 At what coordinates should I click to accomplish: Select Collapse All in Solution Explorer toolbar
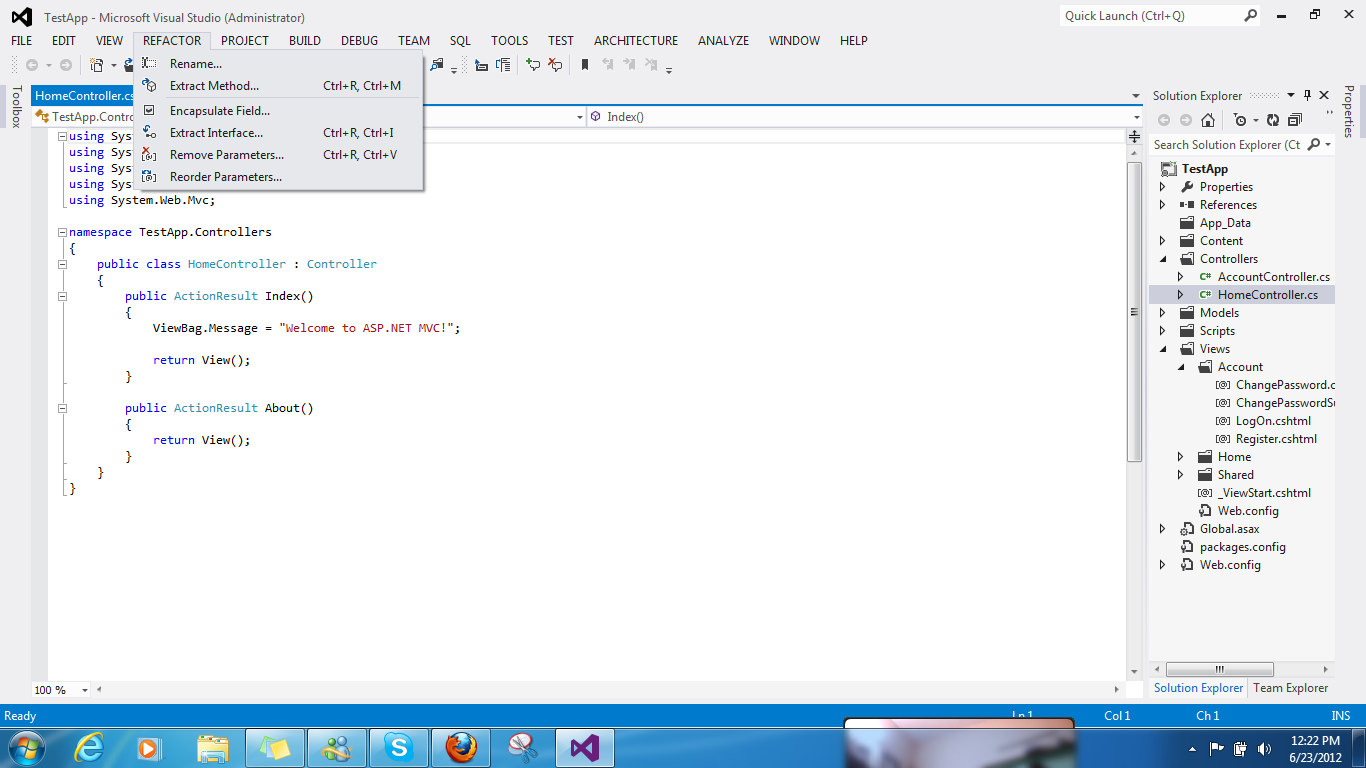(x=1294, y=120)
